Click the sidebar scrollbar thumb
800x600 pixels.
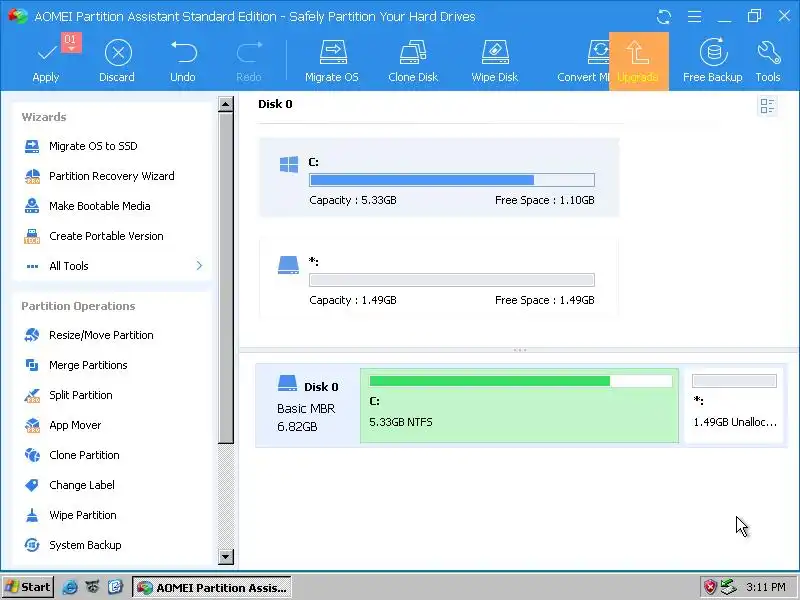pos(226,278)
